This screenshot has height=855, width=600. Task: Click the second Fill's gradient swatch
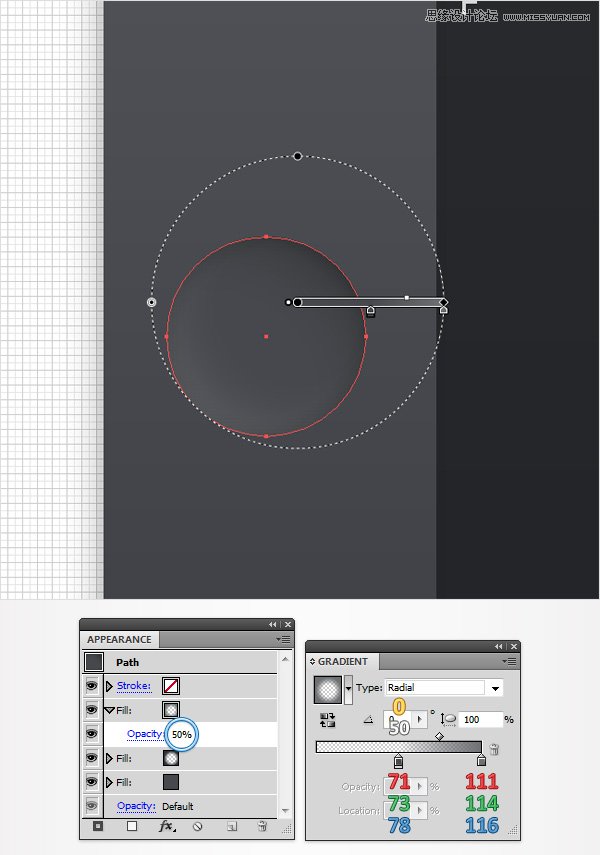[171, 758]
